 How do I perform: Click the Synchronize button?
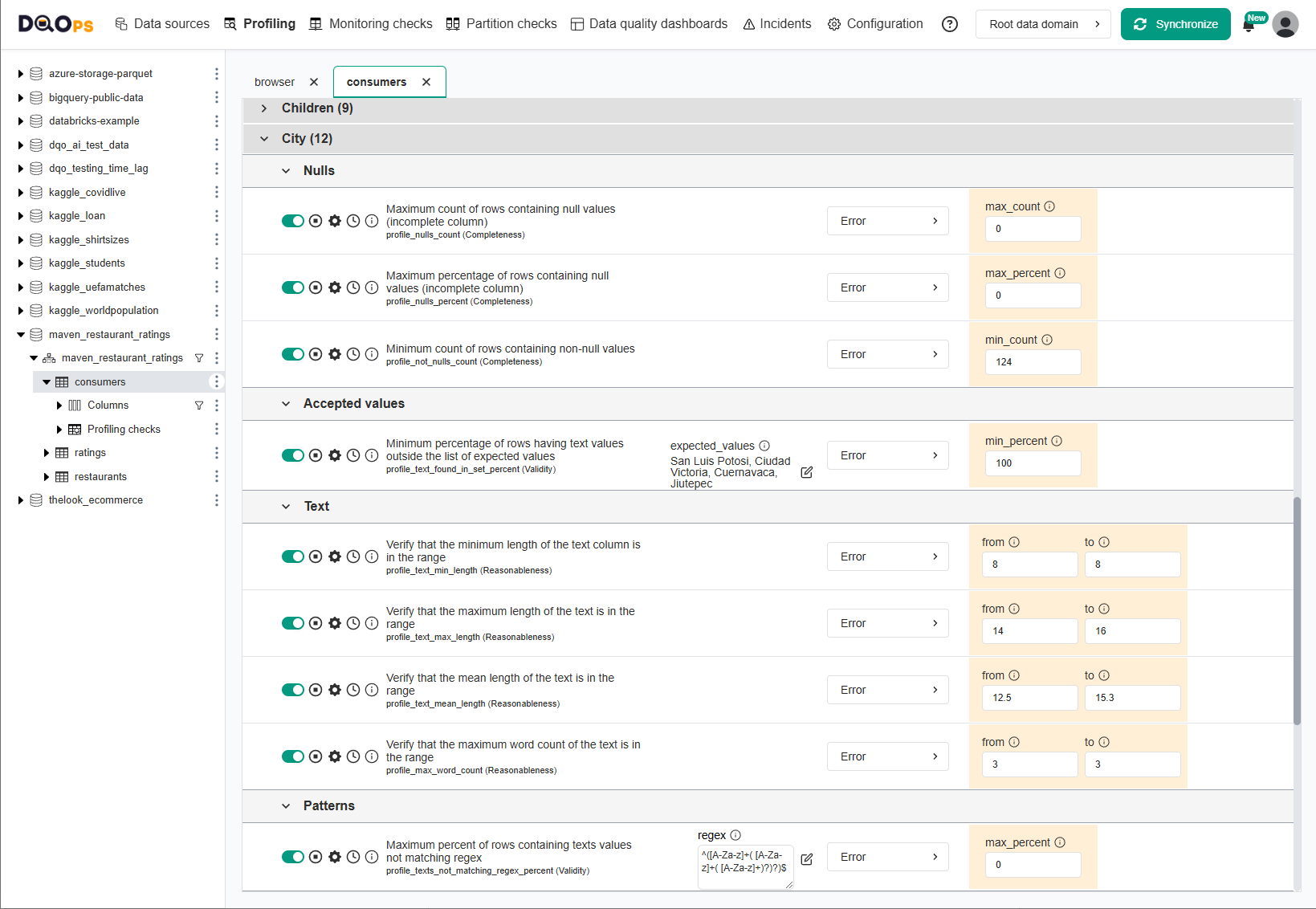tap(1175, 24)
